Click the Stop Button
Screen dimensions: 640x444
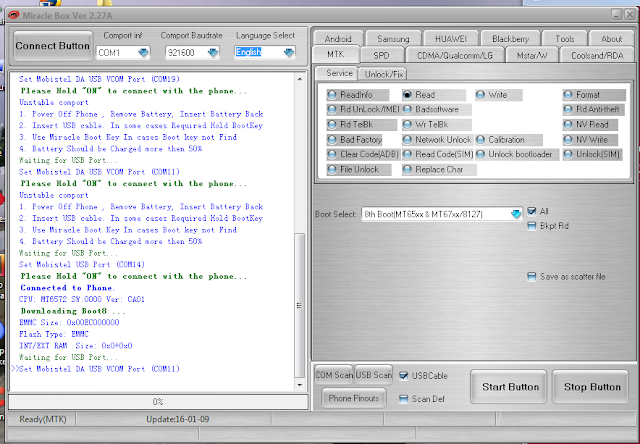point(592,387)
